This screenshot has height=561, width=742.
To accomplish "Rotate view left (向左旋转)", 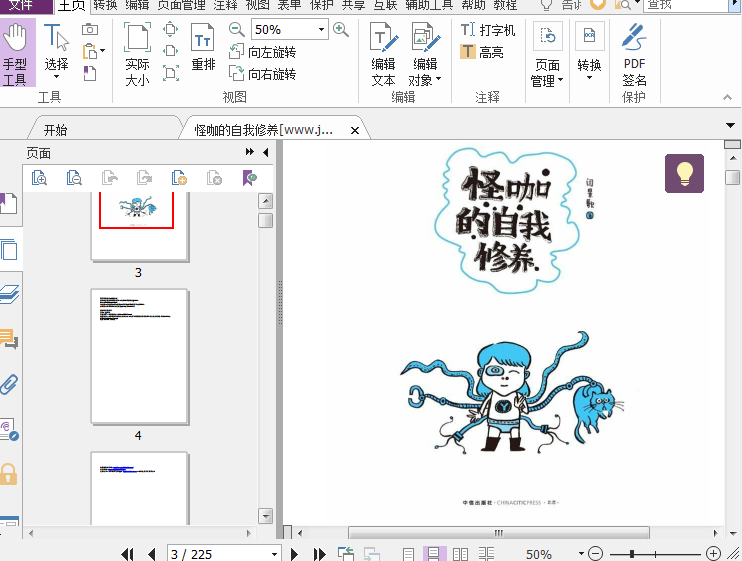I will coord(263,52).
